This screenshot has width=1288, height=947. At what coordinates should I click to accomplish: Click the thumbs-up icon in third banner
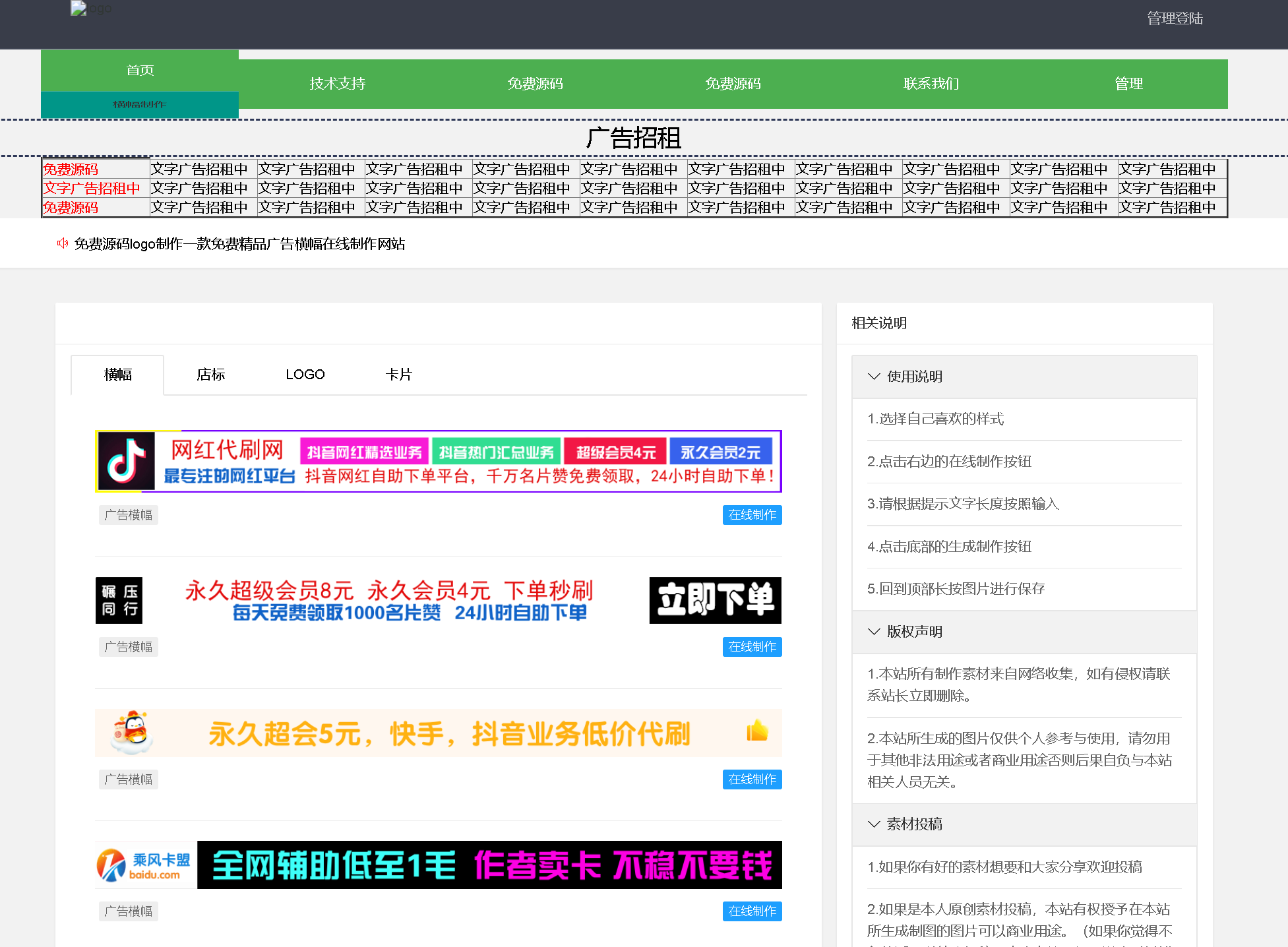(757, 731)
